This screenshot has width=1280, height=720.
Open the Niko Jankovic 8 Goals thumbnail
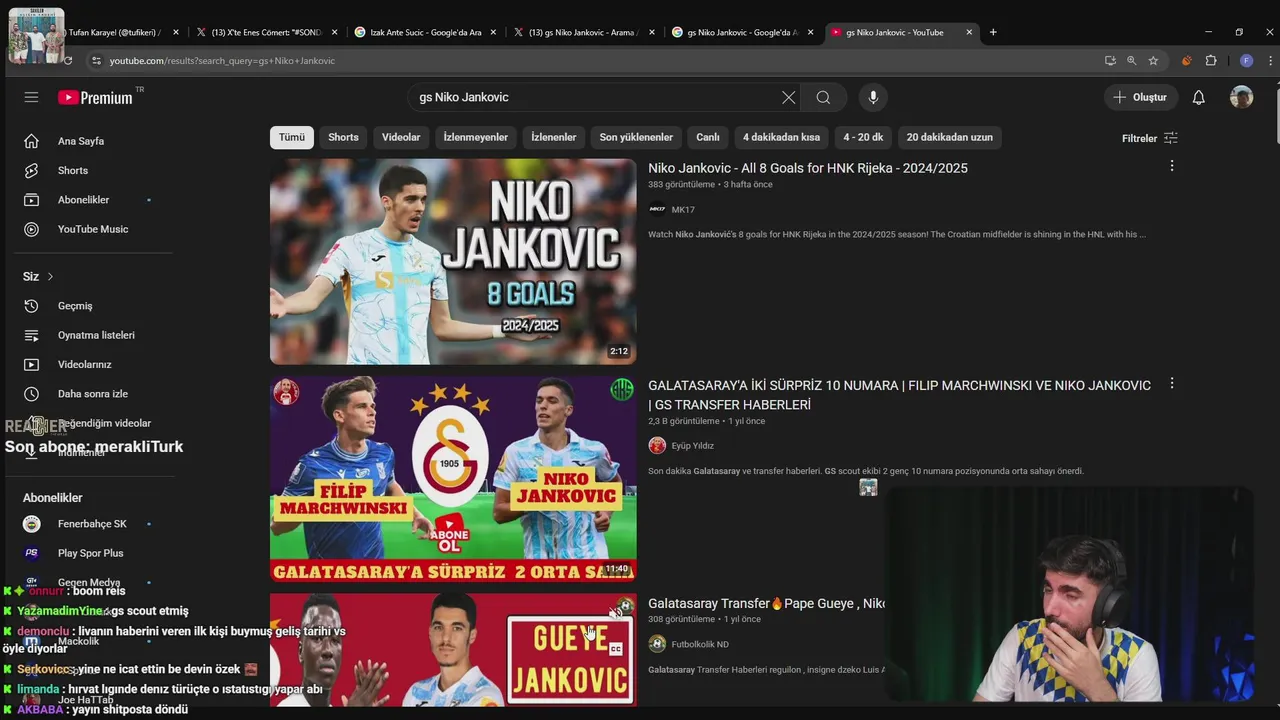453,261
